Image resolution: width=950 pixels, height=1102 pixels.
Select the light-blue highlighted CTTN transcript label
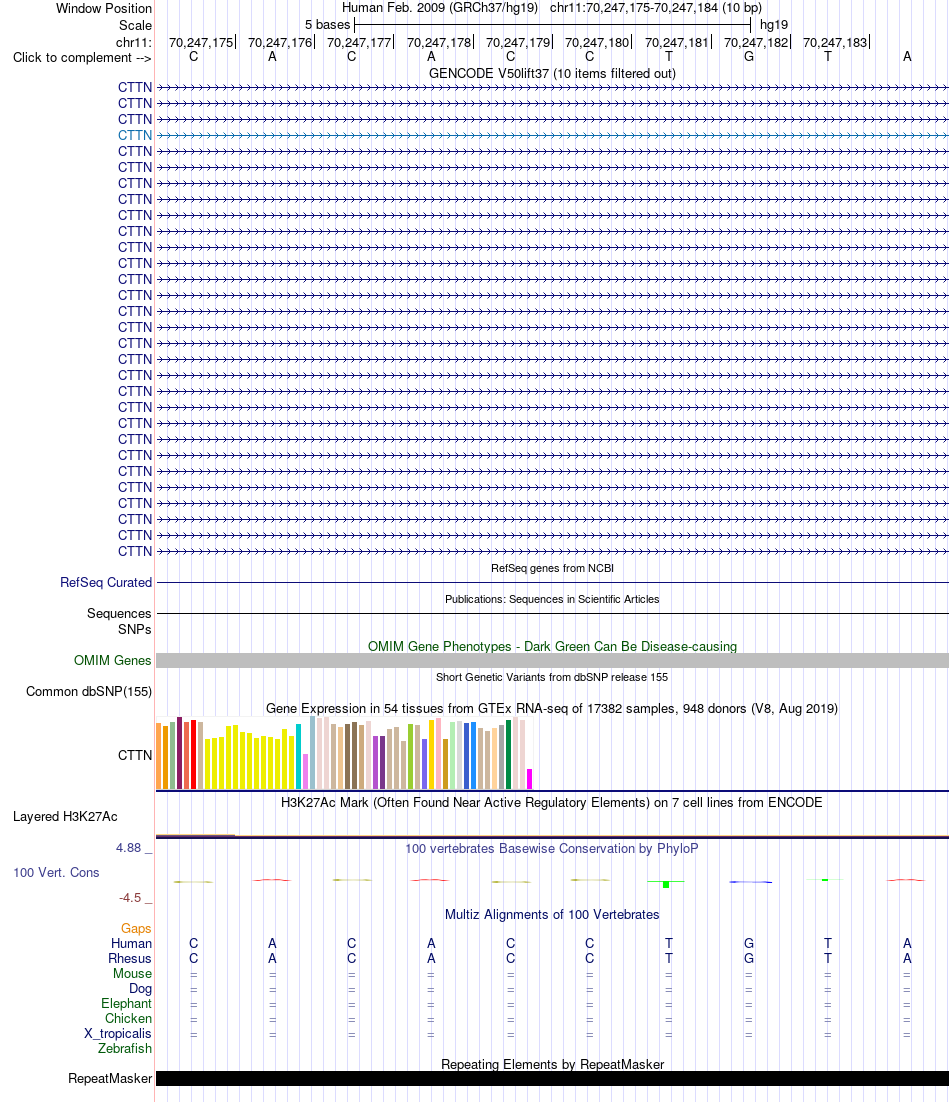pyautogui.click(x=135, y=135)
